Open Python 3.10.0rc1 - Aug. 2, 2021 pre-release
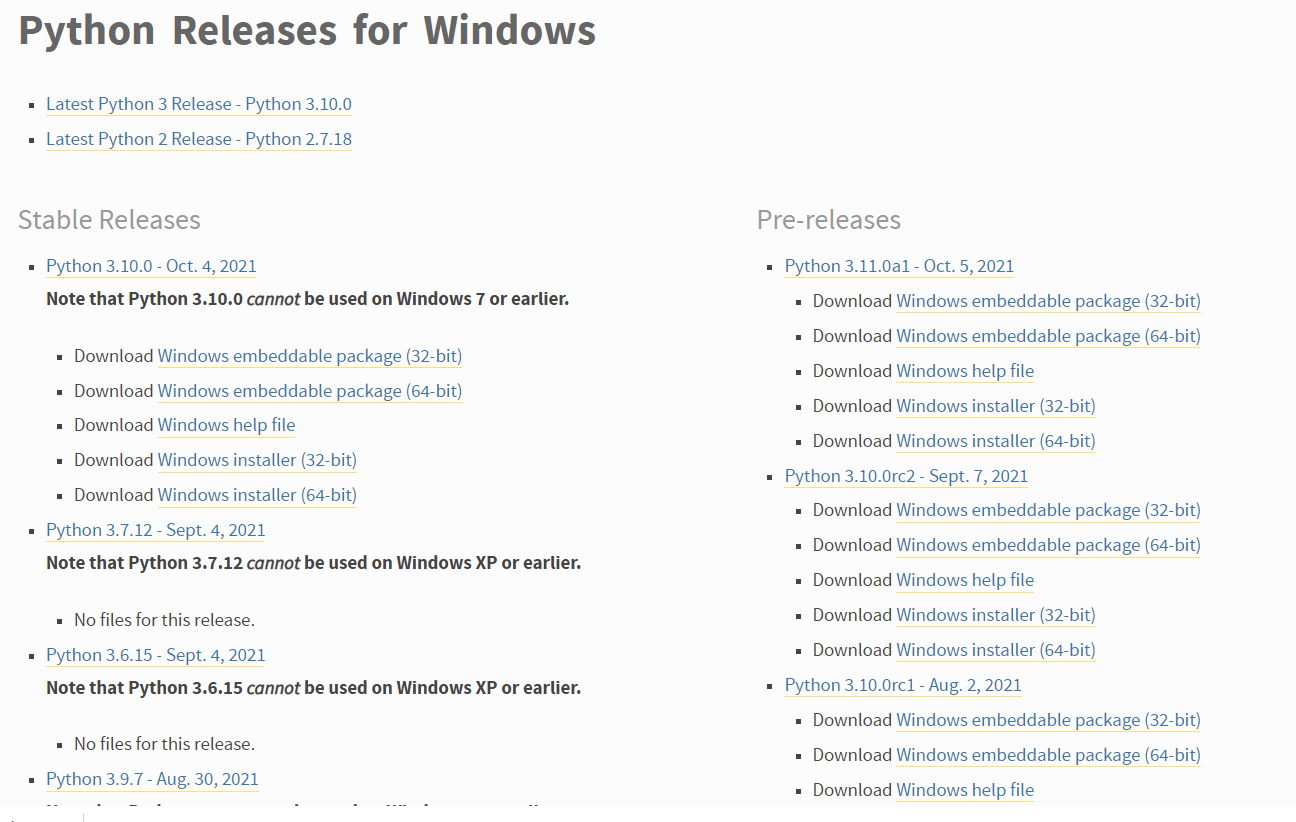The height and width of the screenshot is (822, 1296). [x=903, y=685]
